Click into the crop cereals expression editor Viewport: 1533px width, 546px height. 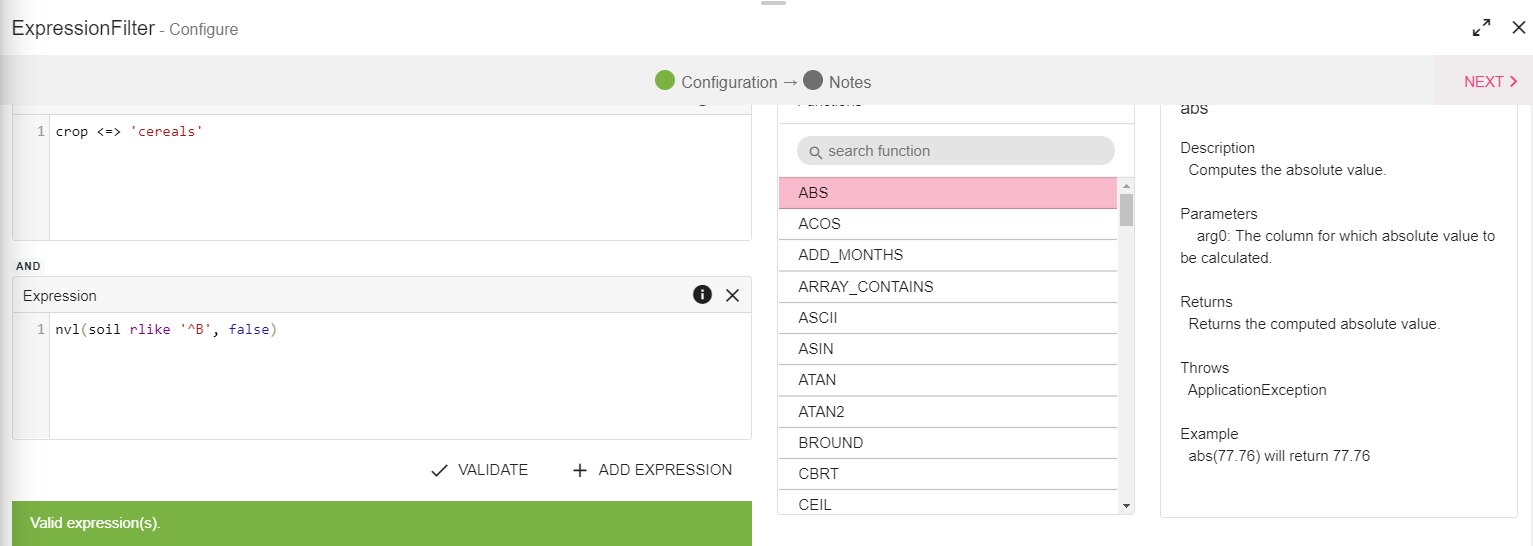(400, 180)
